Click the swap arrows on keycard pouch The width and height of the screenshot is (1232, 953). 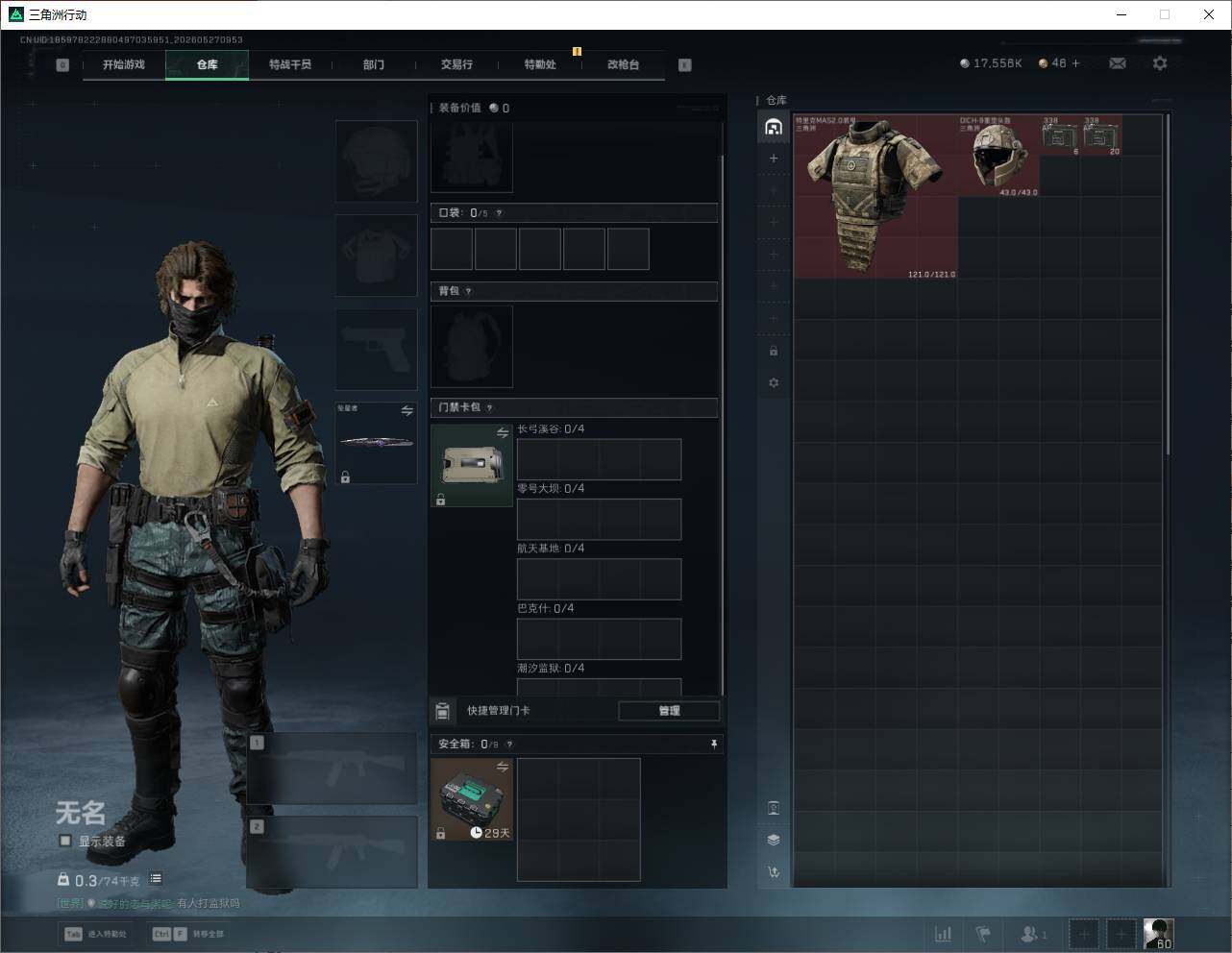click(x=502, y=433)
